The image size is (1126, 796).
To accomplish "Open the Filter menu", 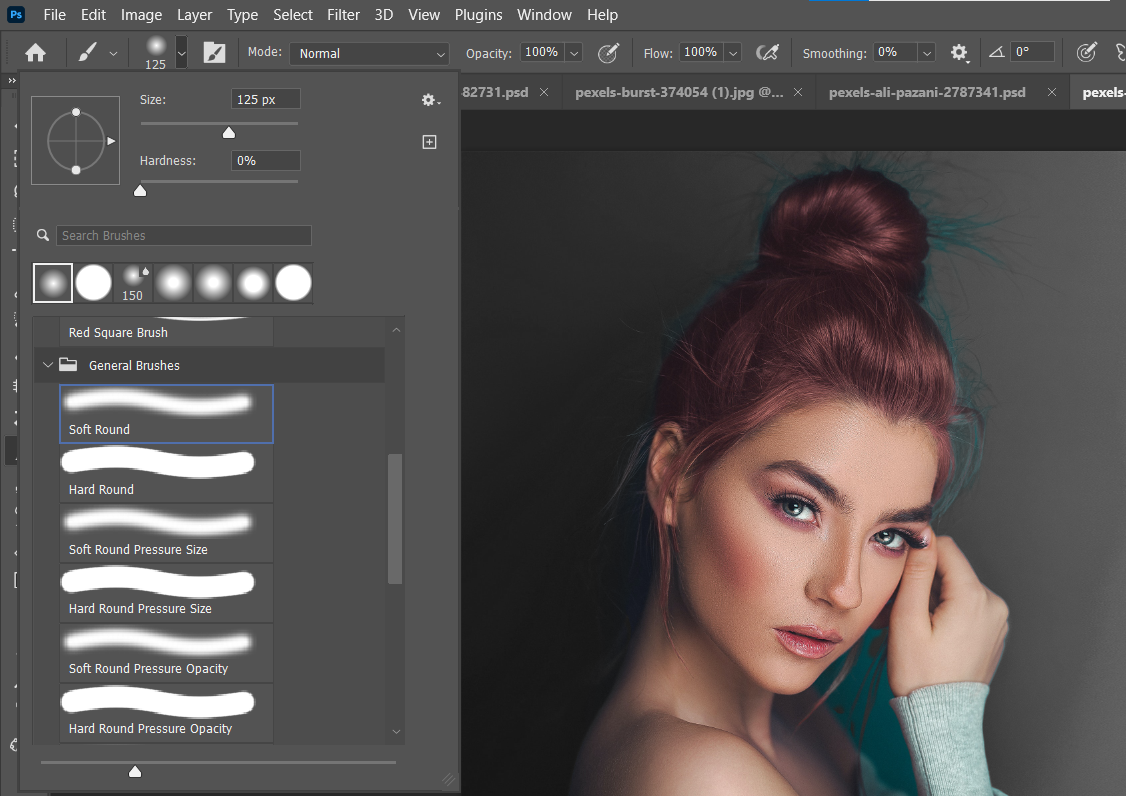I will pyautogui.click(x=343, y=15).
